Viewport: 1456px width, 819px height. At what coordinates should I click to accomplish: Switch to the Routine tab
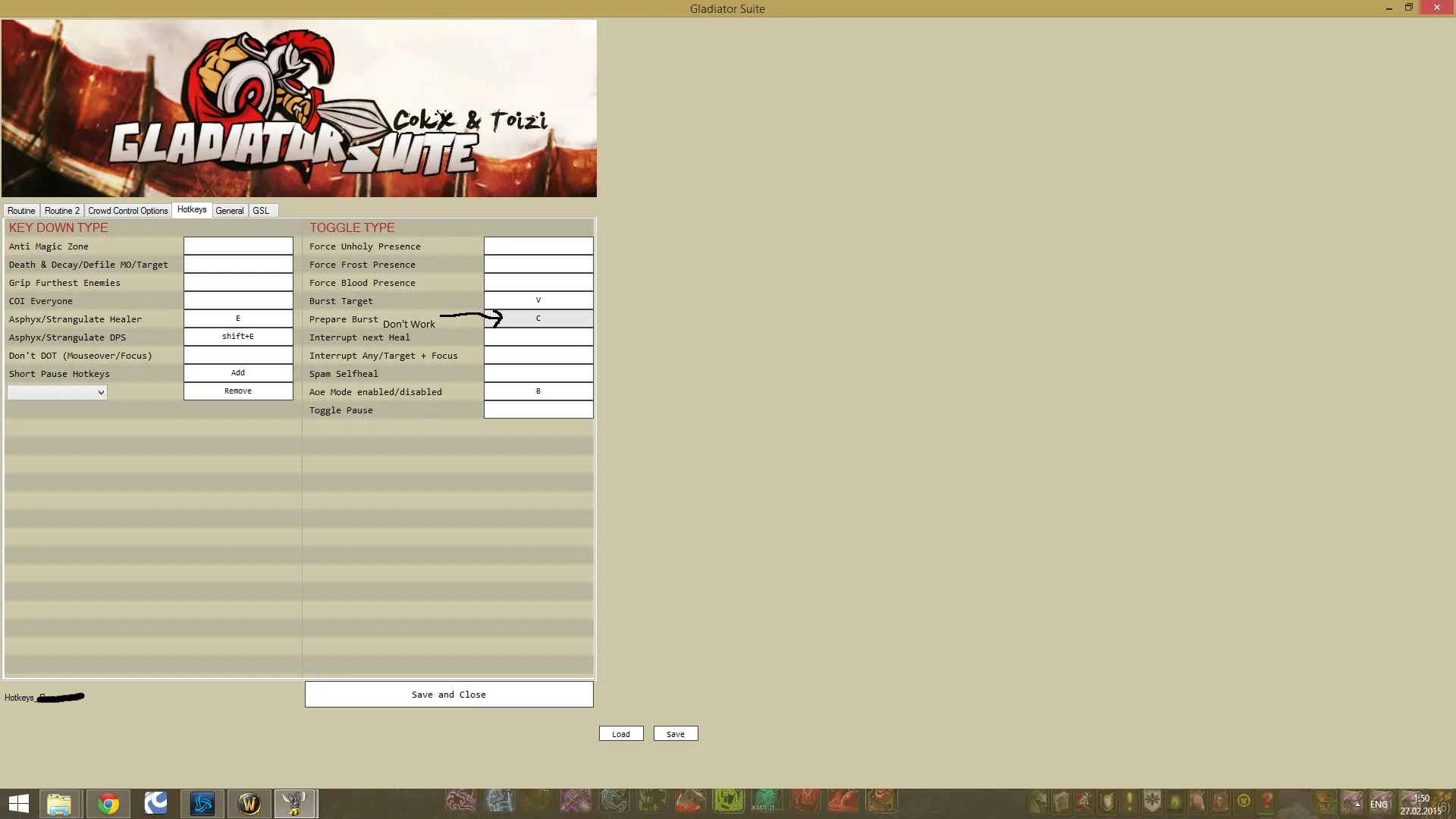tap(21, 211)
